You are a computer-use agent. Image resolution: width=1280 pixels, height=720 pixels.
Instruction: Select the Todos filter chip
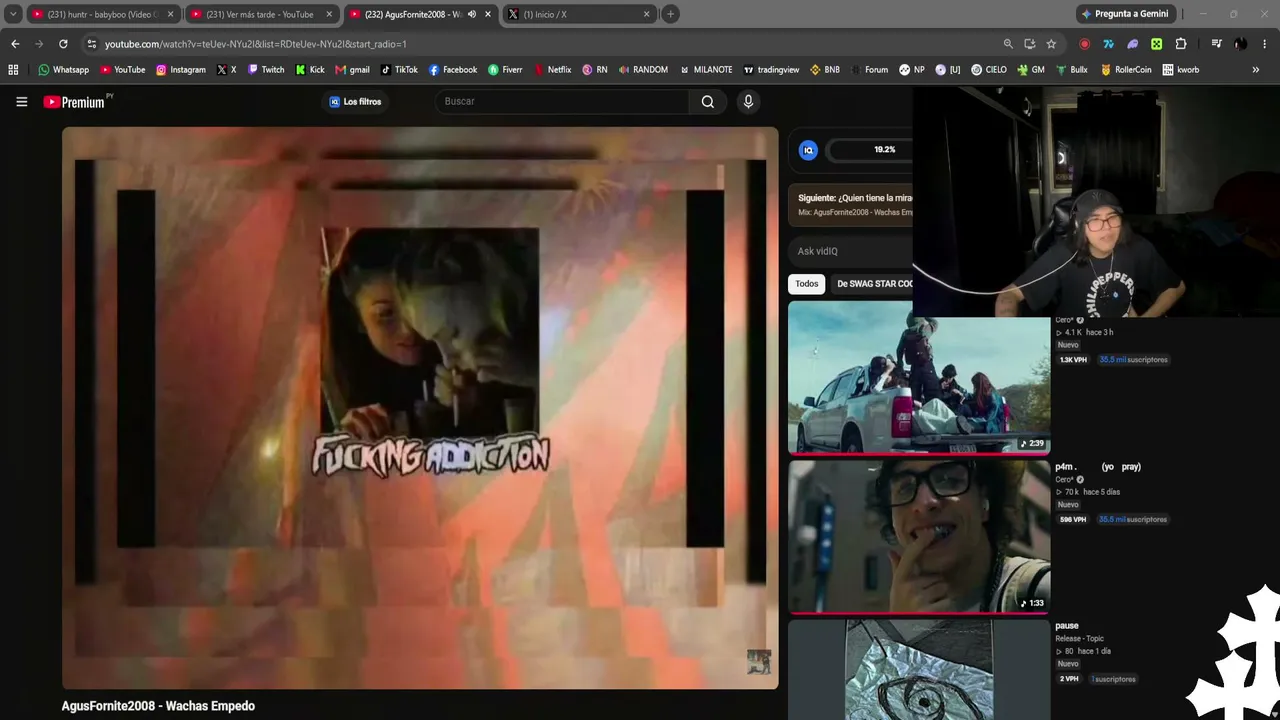pos(807,284)
